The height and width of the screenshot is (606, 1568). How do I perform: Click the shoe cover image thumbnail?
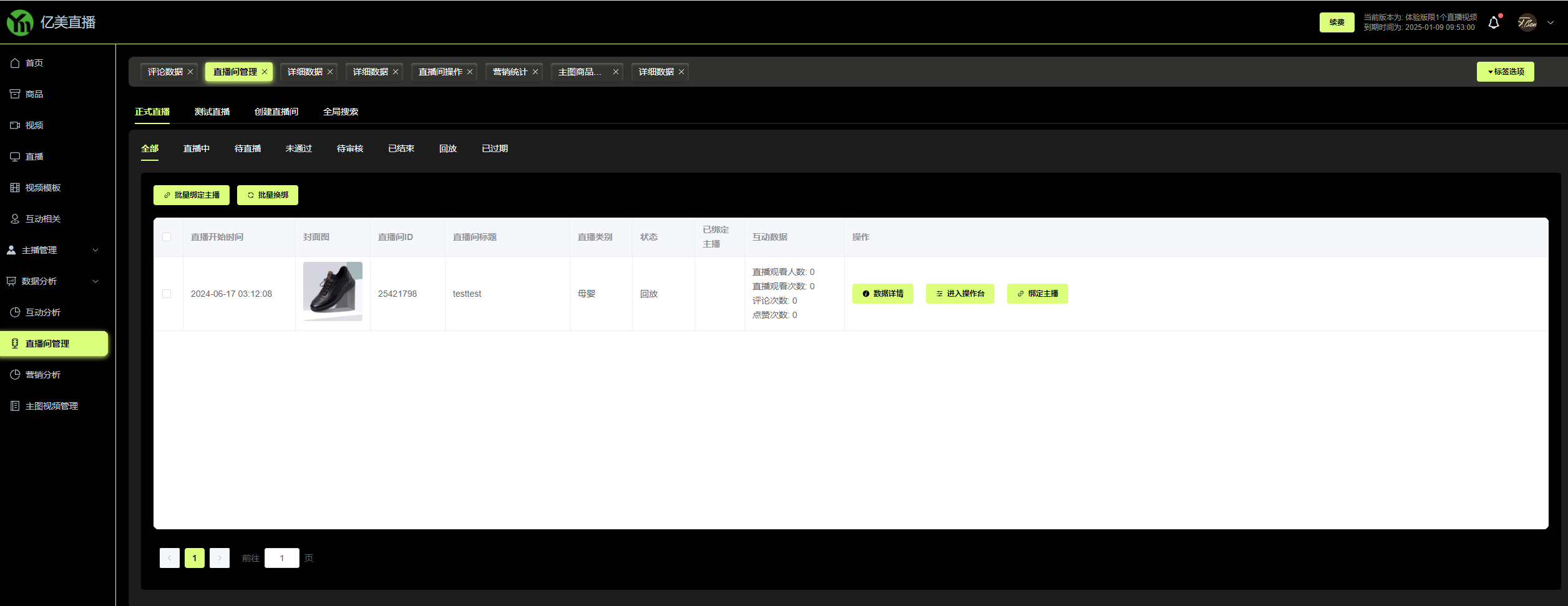[x=333, y=291]
